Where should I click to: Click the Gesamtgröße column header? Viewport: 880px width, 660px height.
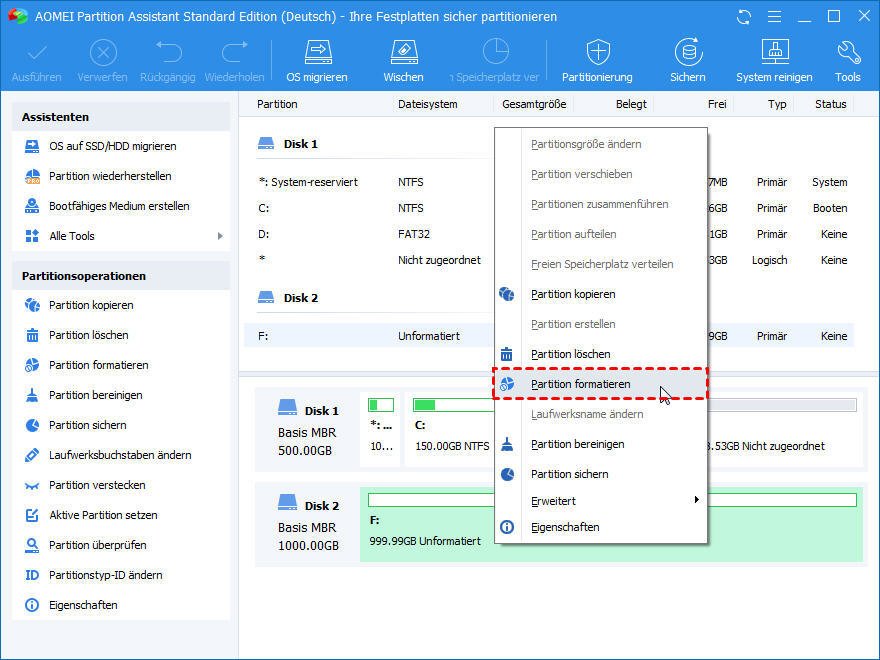[x=534, y=104]
